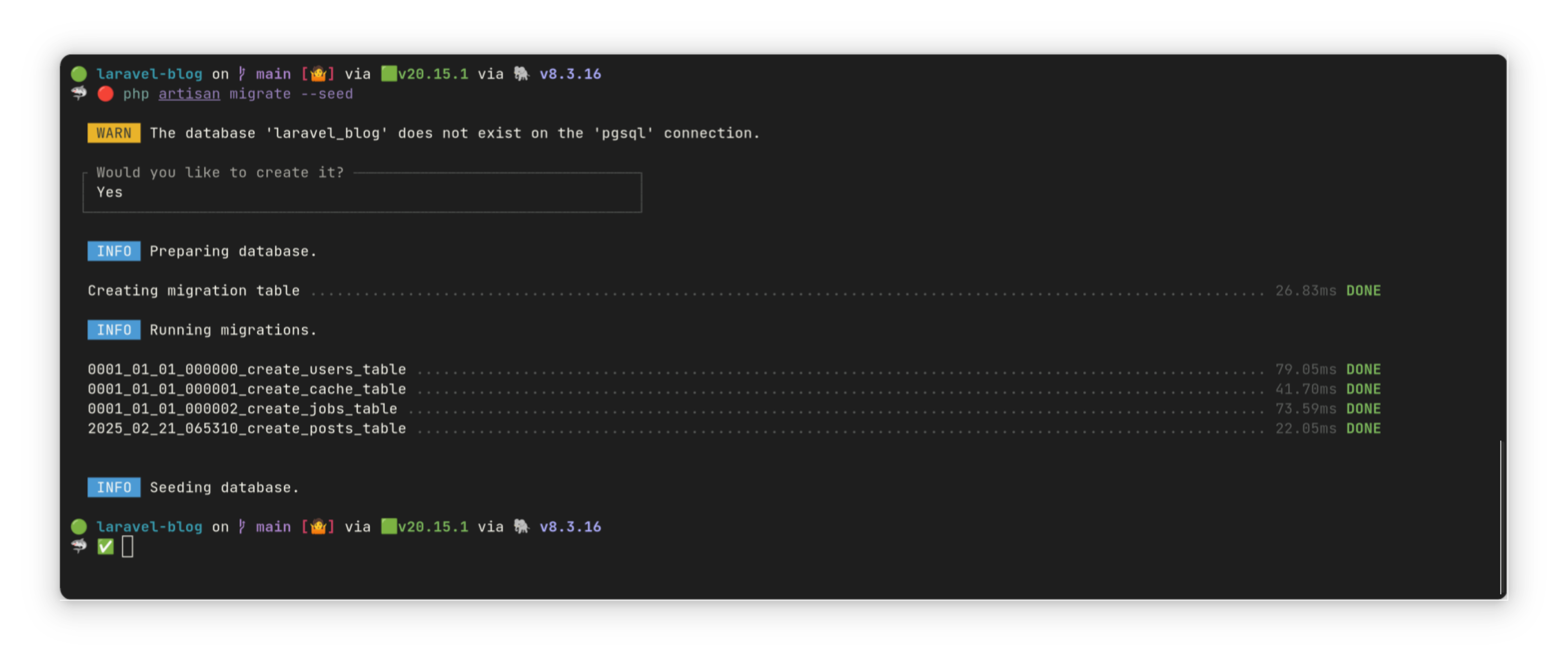This screenshot has width=1568, height=666.
Task: Click the INFO badge next to Preparing database
Action: pyautogui.click(x=113, y=251)
